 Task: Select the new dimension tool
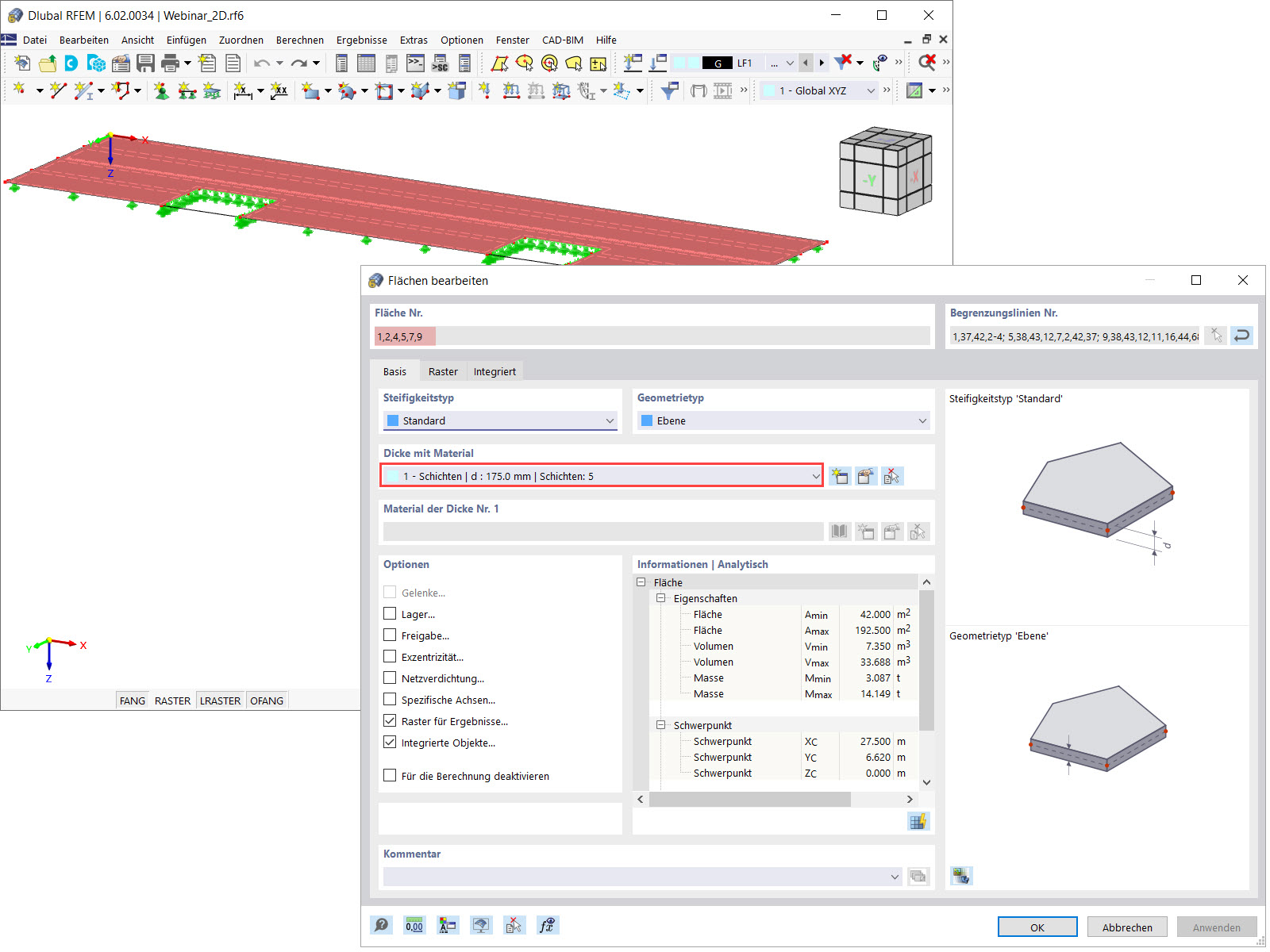[243, 90]
